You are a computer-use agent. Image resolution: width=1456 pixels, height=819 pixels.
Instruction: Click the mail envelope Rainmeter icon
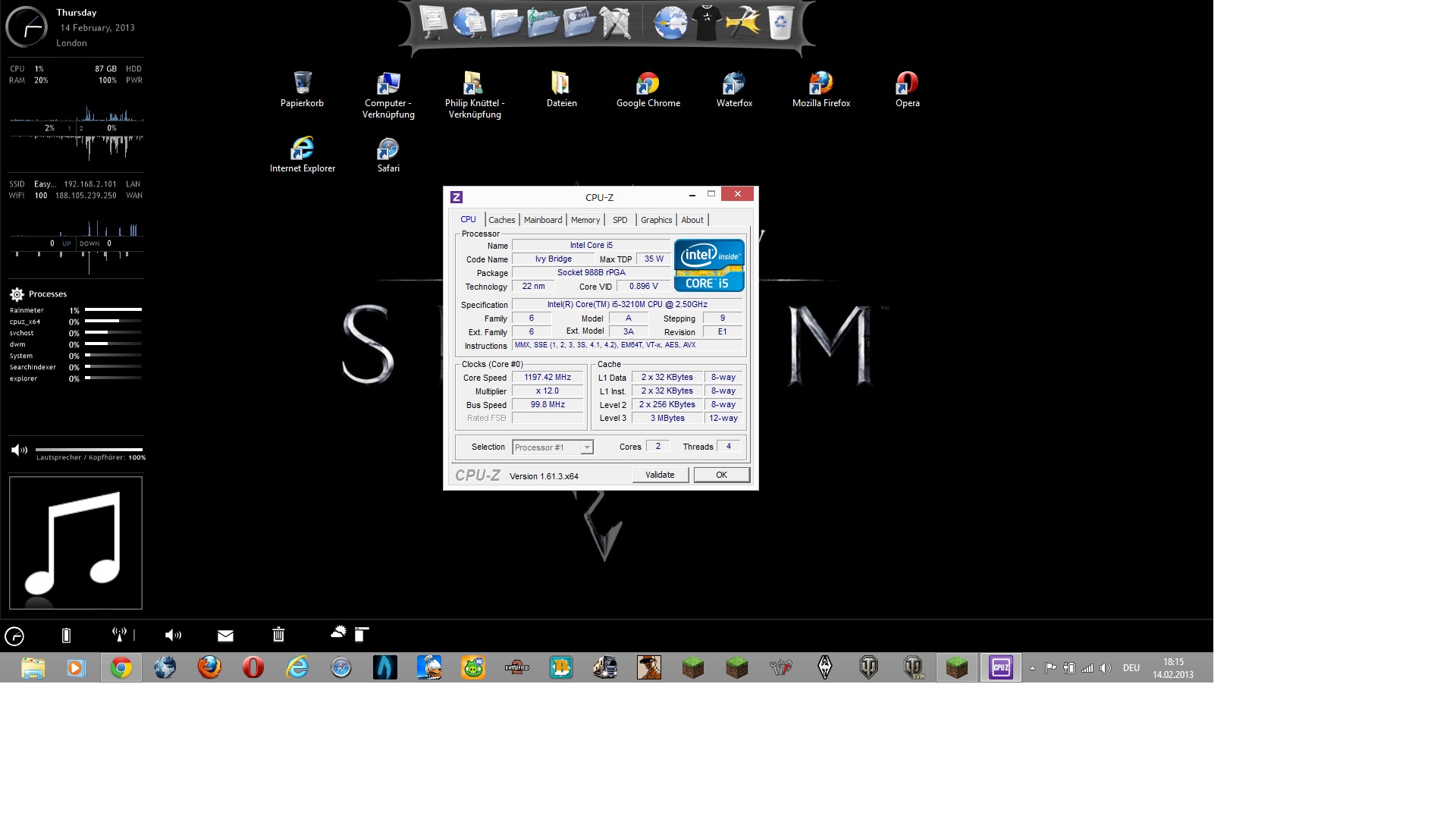click(225, 635)
